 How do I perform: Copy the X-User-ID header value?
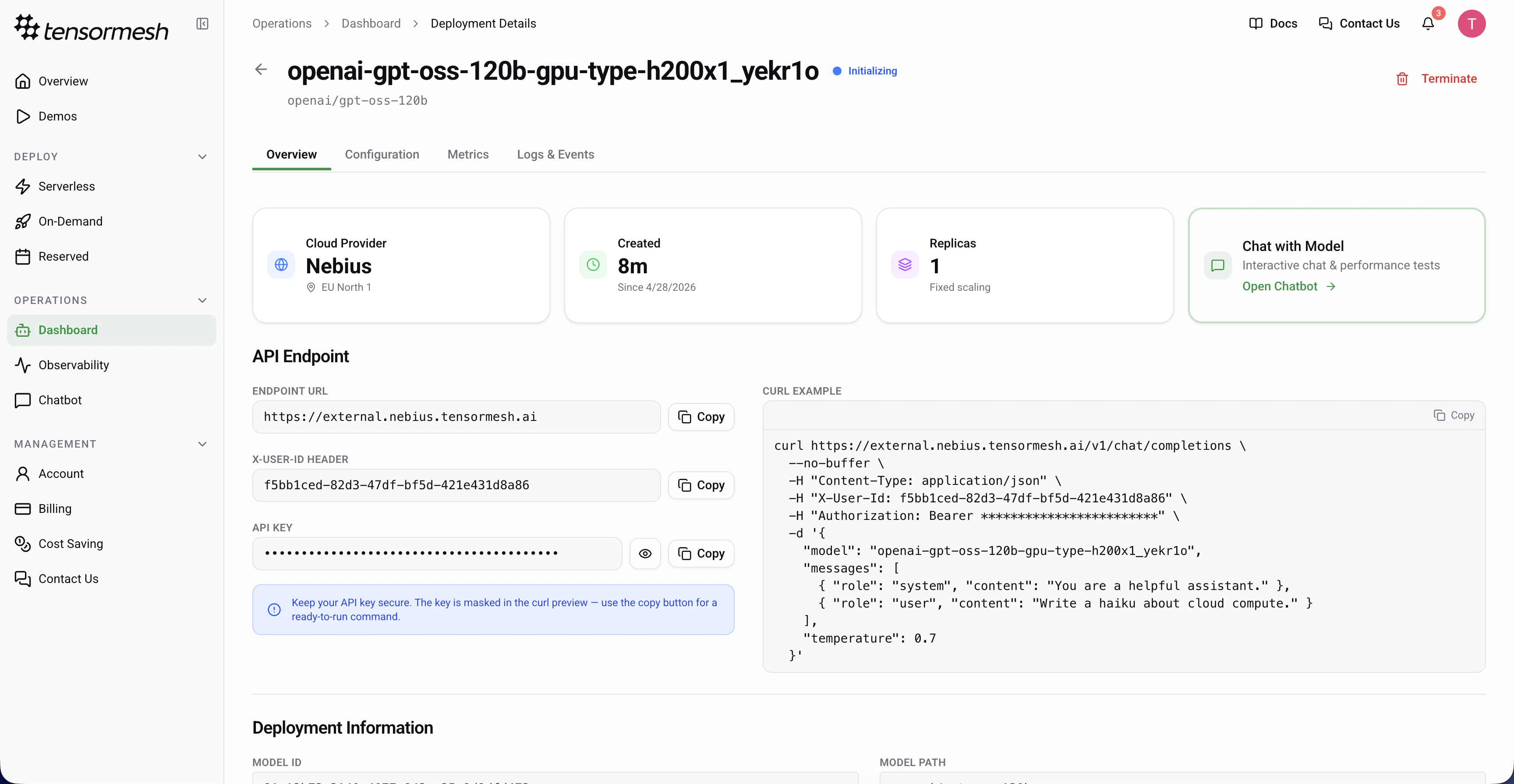[701, 485]
